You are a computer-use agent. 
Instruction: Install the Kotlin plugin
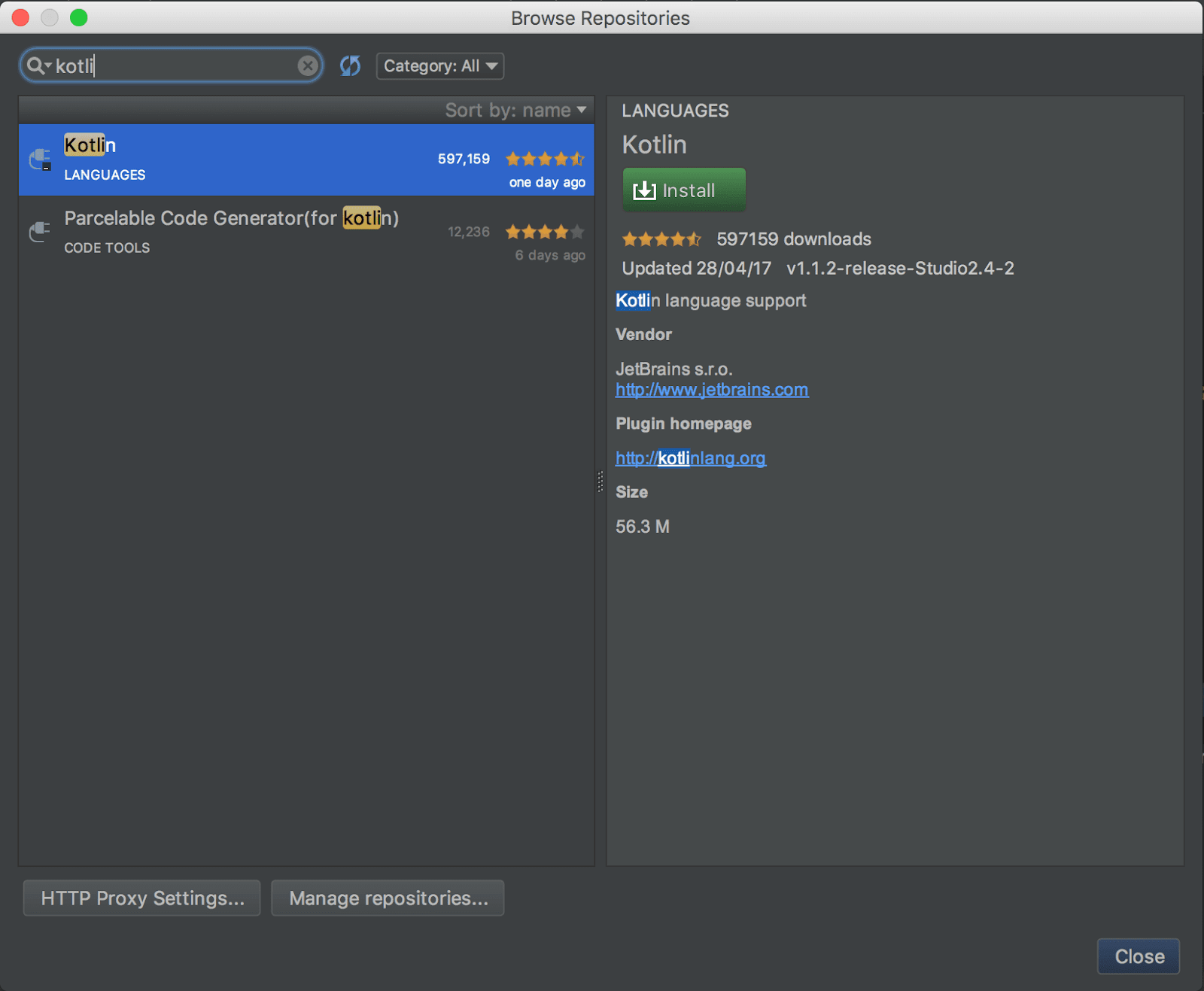pos(684,190)
